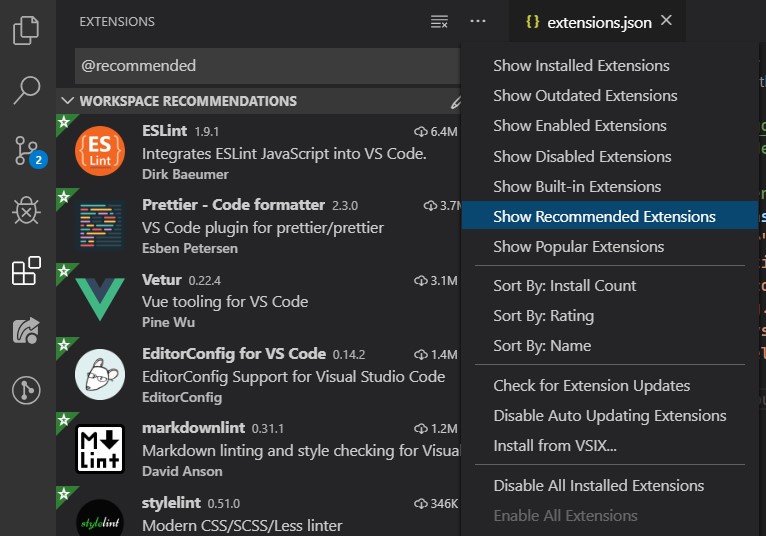Sort extensions by Name
The image size is (766, 536).
[x=610, y=346]
